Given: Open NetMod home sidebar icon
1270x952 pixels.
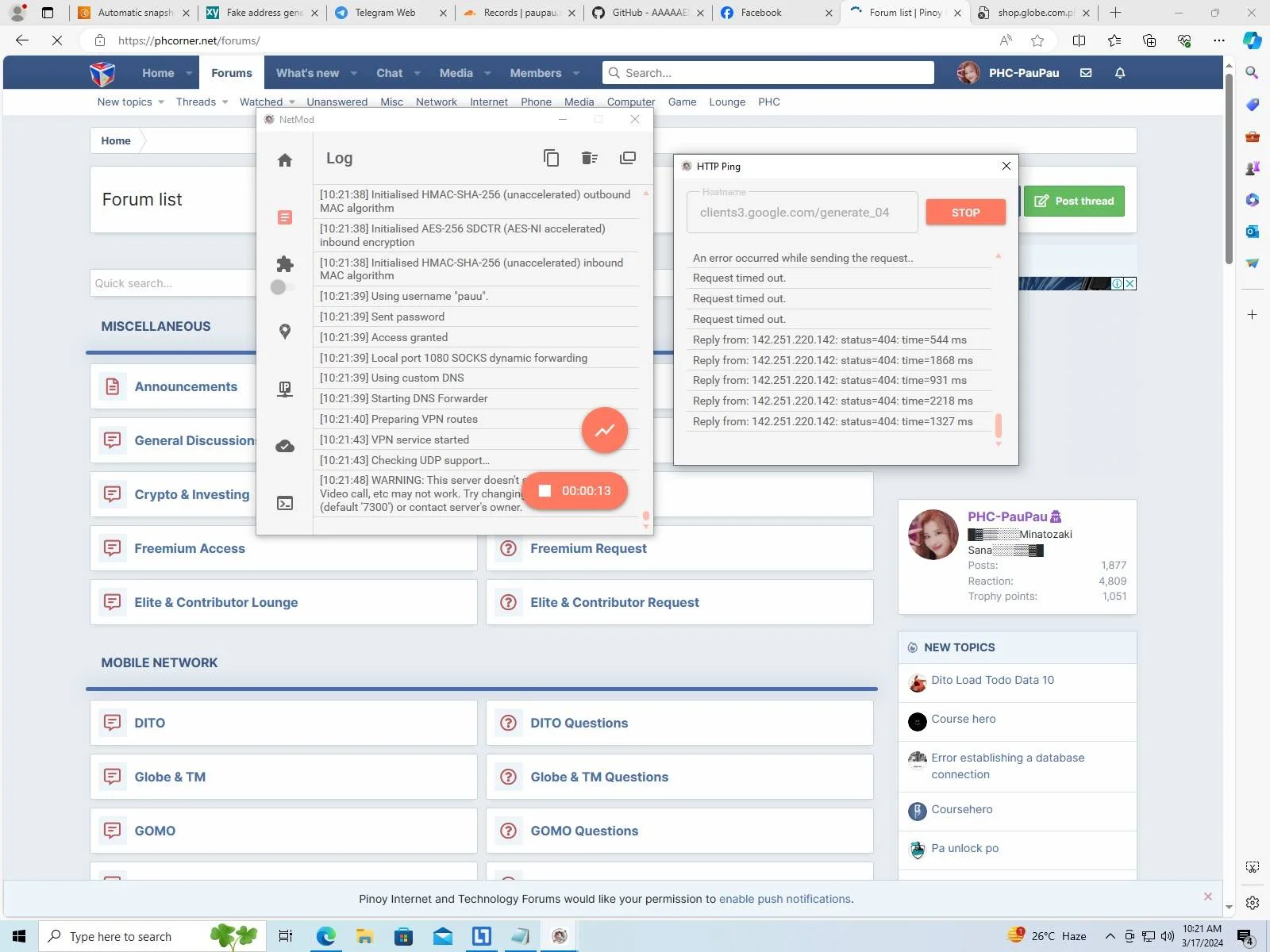Looking at the screenshot, I should (285, 160).
